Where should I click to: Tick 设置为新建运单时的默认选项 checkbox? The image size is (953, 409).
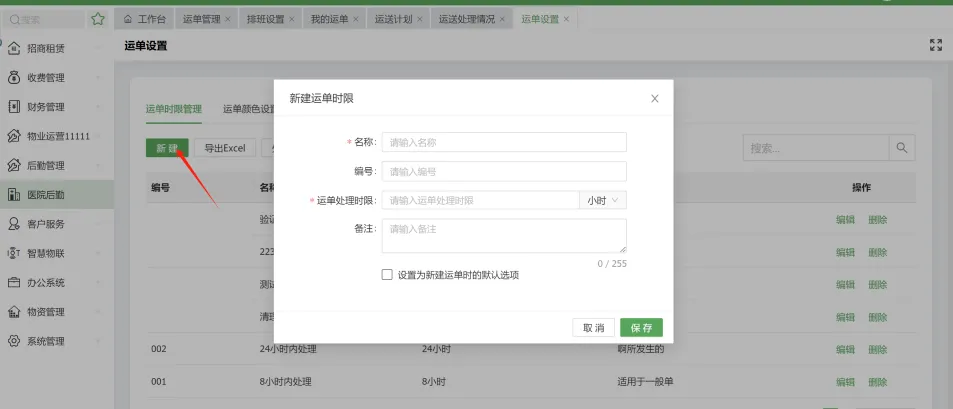387,275
